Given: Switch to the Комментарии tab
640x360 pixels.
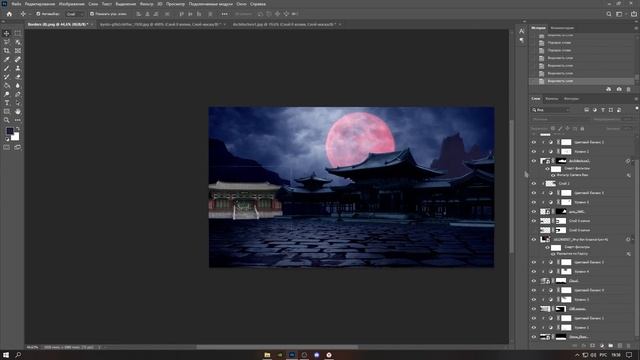Looking at the screenshot, I should (562, 28).
